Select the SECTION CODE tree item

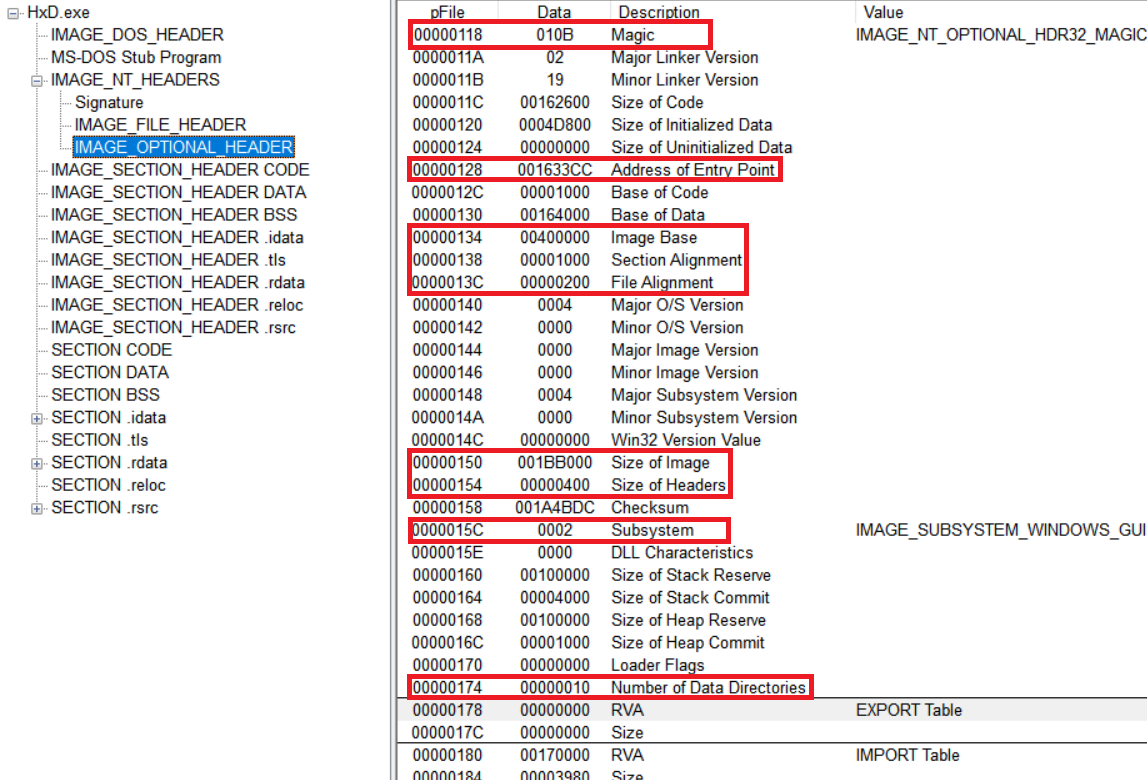[x=111, y=350]
